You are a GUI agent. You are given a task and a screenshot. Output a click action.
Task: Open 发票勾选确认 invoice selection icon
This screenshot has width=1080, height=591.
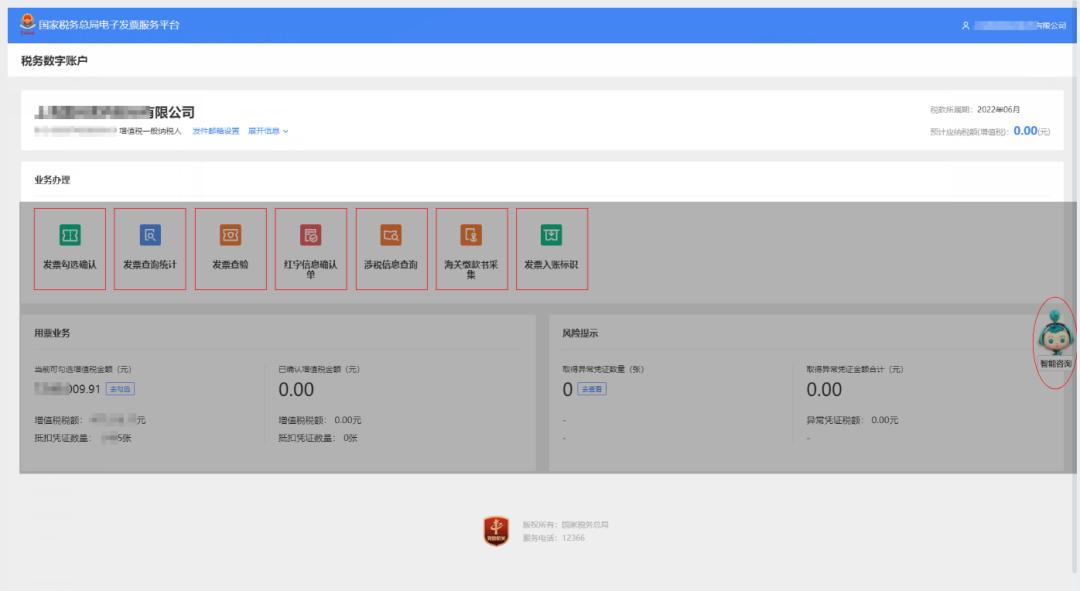[x=70, y=236]
